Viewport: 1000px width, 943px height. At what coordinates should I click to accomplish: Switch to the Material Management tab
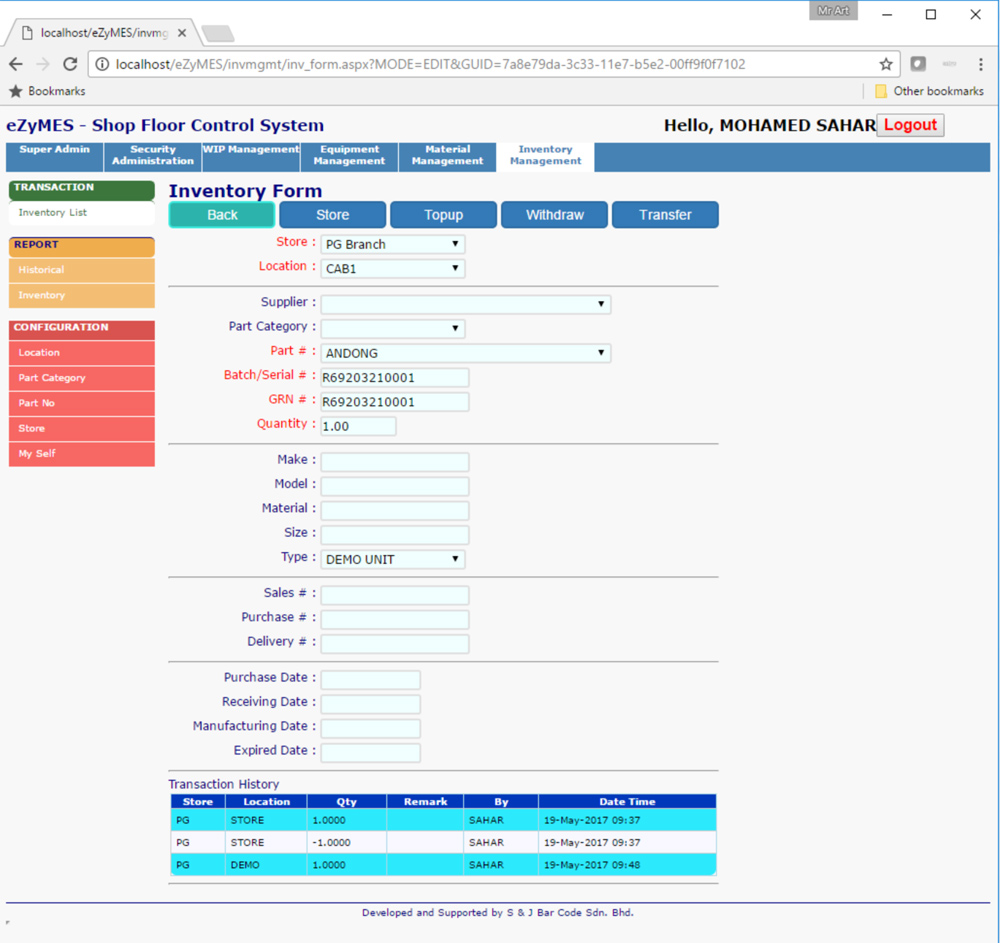447,155
